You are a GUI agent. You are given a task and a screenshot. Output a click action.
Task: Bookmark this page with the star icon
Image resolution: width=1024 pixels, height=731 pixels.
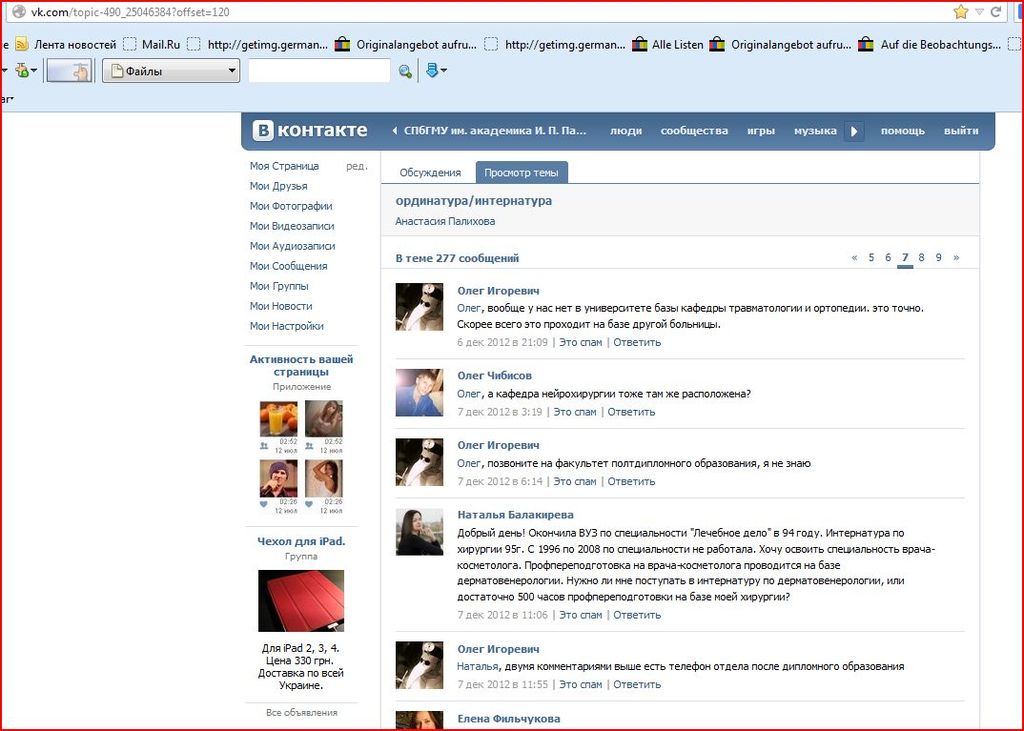[961, 12]
